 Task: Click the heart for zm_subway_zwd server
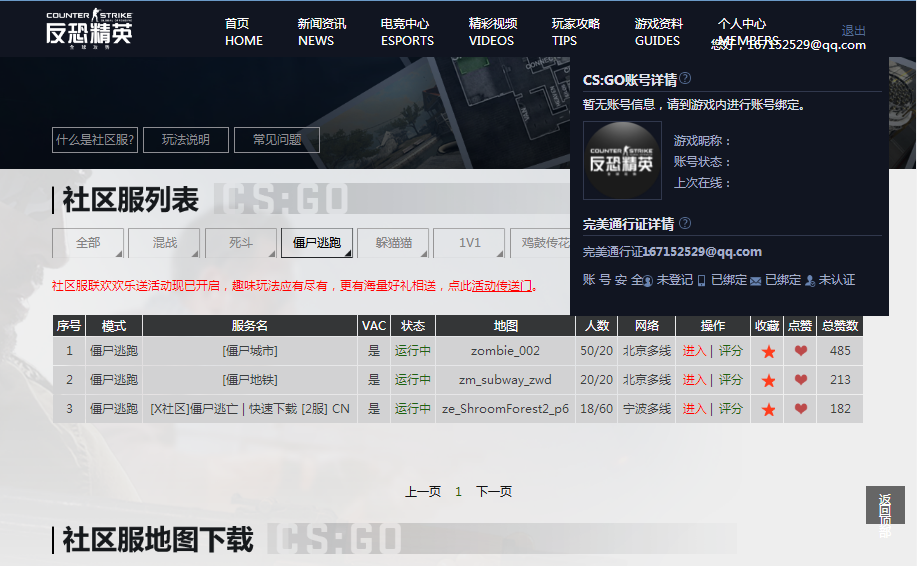801,380
